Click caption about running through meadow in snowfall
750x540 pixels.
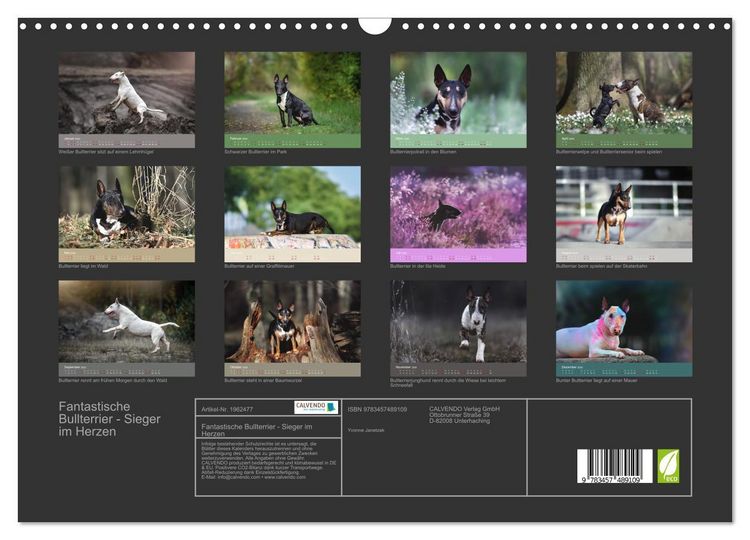(448, 382)
